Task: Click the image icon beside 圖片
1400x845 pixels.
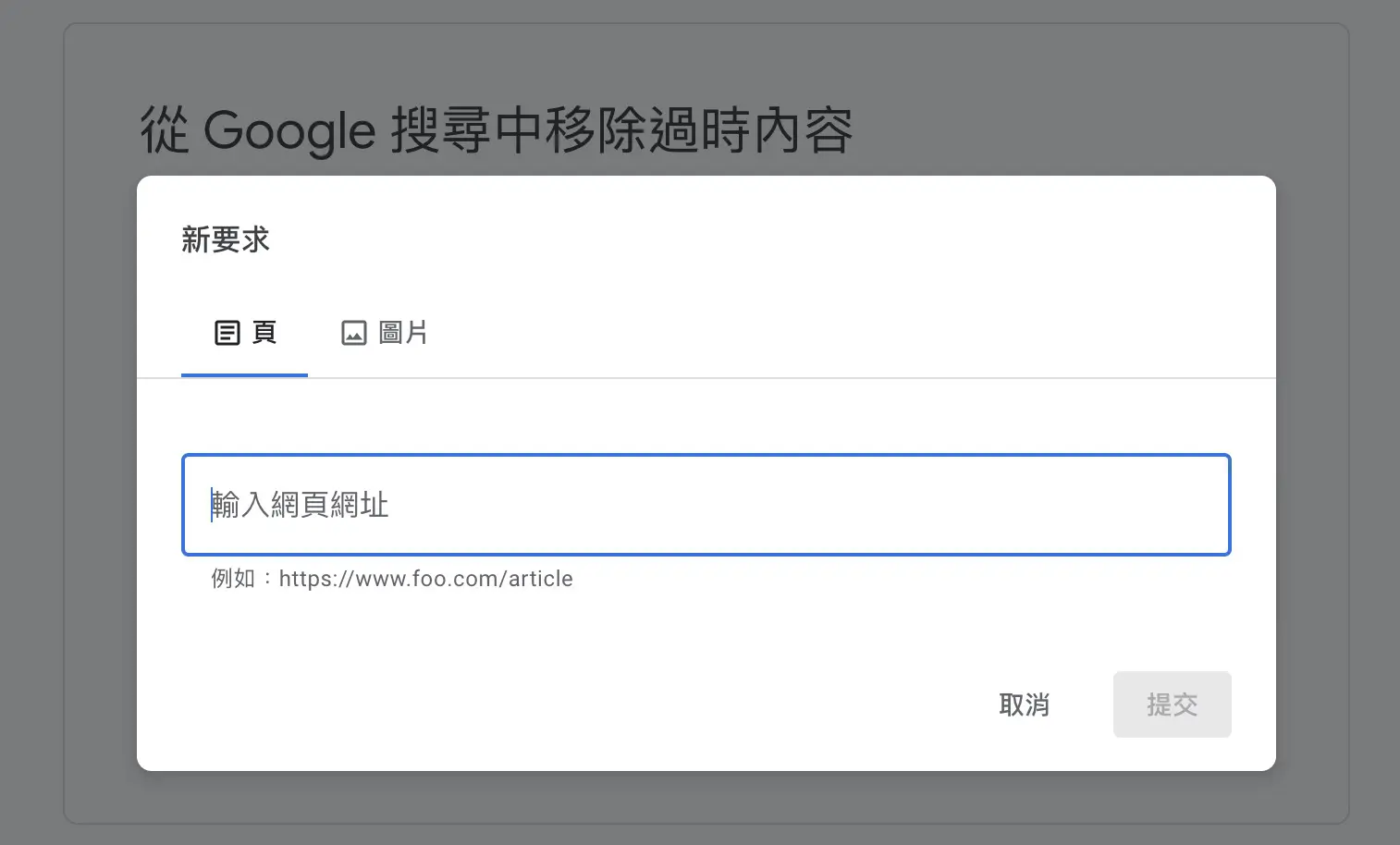Action: coord(354,333)
